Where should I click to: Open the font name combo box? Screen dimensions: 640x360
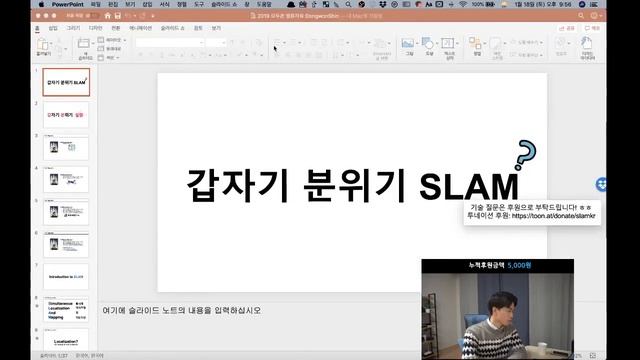tap(170, 42)
